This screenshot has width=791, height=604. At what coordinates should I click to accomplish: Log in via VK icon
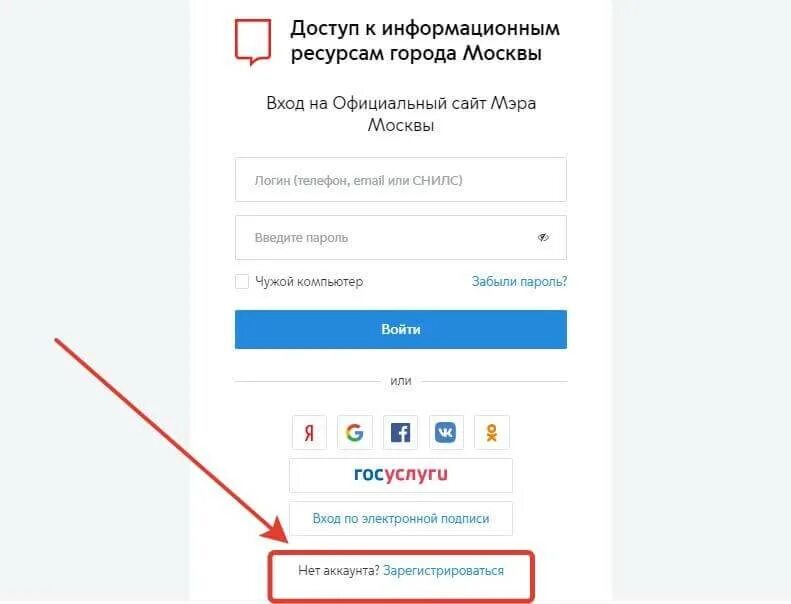click(446, 432)
